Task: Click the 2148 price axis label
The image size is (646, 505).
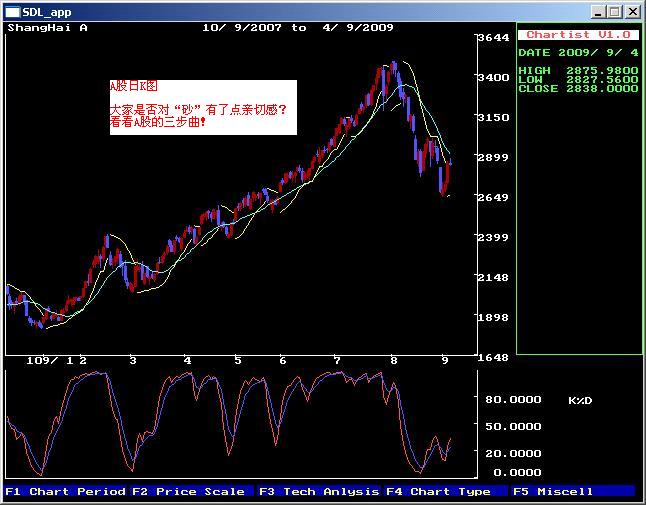Action: coord(494,277)
